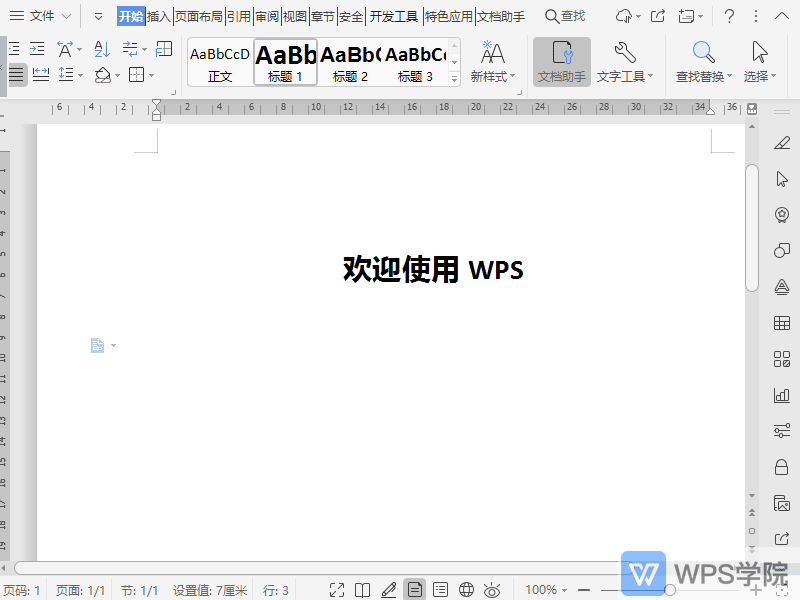Screen dimensions: 800x600
Task: Open the help question mark icon
Action: (x=730, y=16)
